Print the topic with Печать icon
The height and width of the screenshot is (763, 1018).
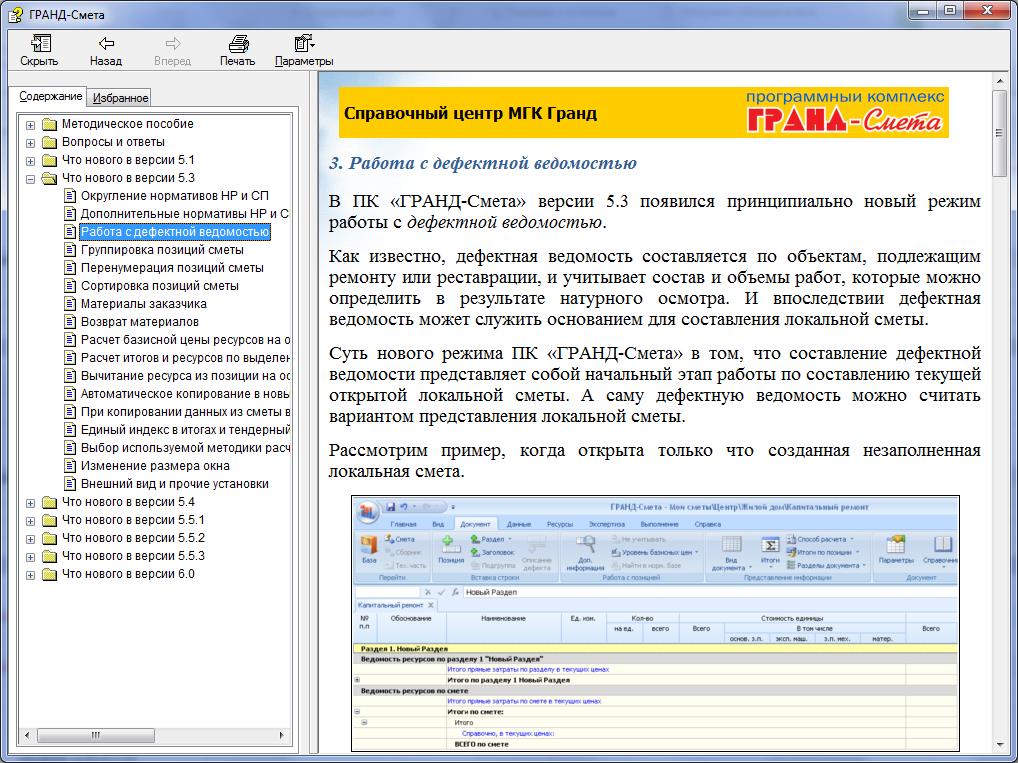point(238,44)
